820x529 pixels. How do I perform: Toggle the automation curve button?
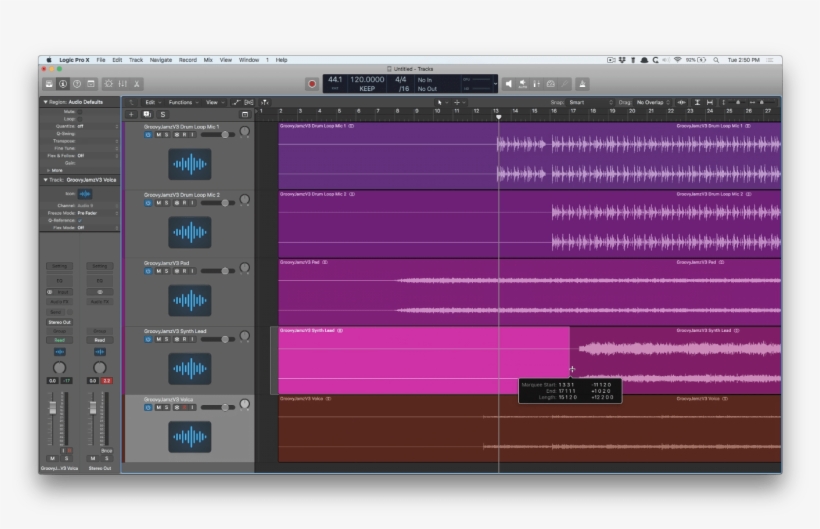tap(236, 102)
